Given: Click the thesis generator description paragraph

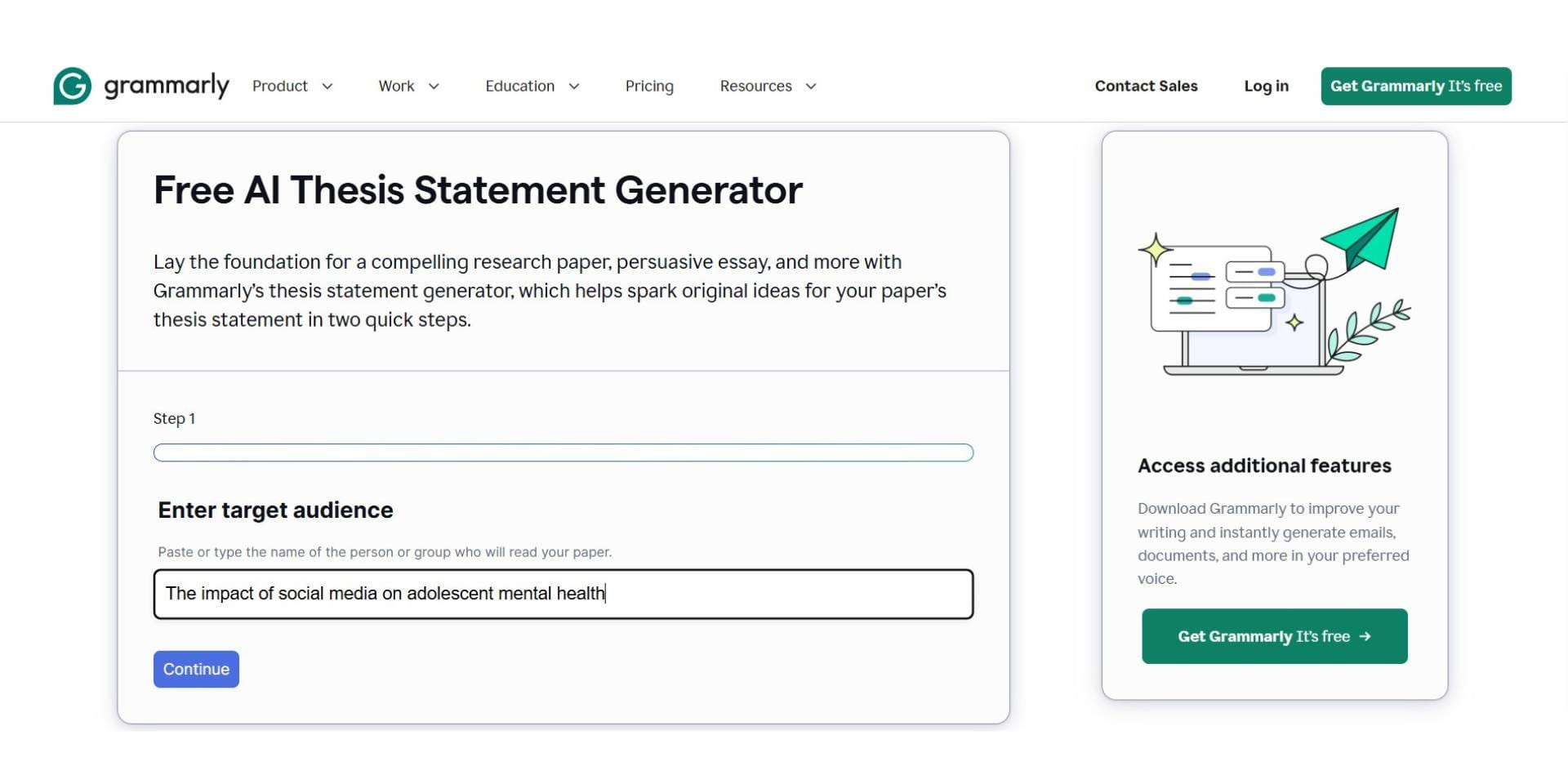Looking at the screenshot, I should pyautogui.click(x=550, y=290).
